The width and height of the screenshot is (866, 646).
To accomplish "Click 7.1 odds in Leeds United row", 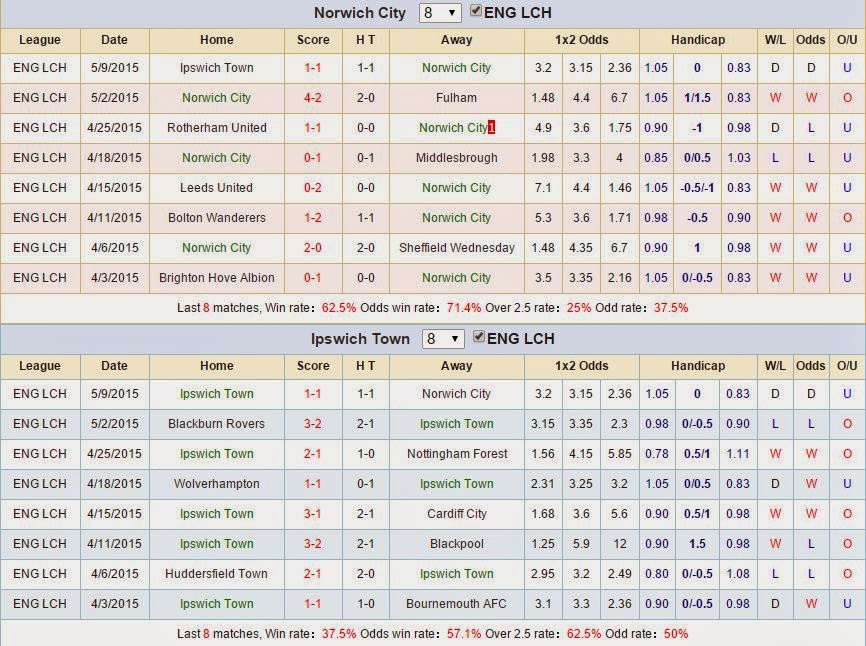I will tap(543, 188).
